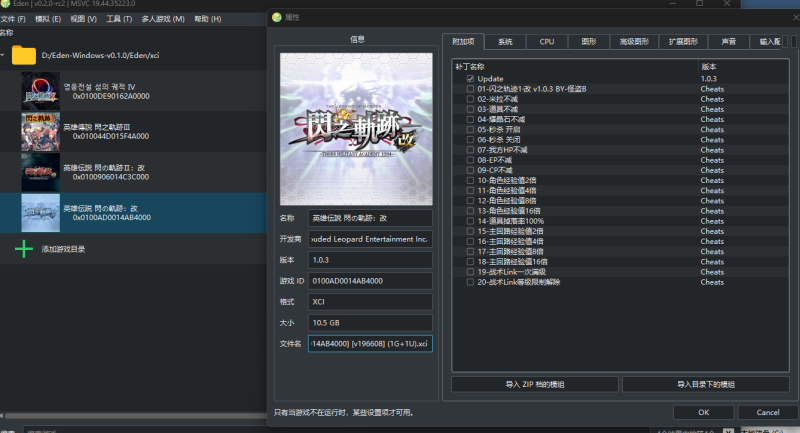Click the selected 閃の軌跡：改 game icon
Image resolution: width=800 pixels, height=433 pixels.
pos(40,213)
